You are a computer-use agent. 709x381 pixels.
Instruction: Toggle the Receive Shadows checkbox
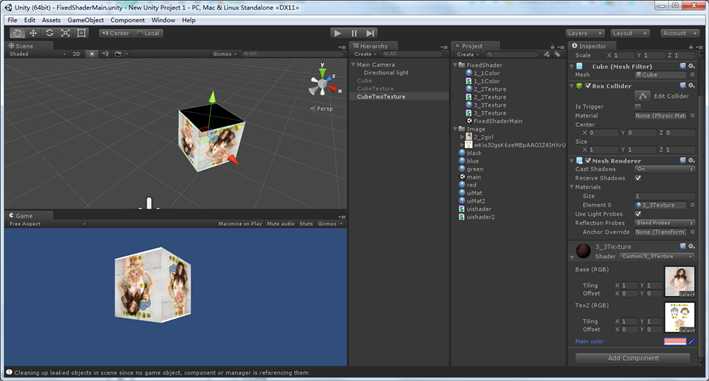tap(638, 178)
